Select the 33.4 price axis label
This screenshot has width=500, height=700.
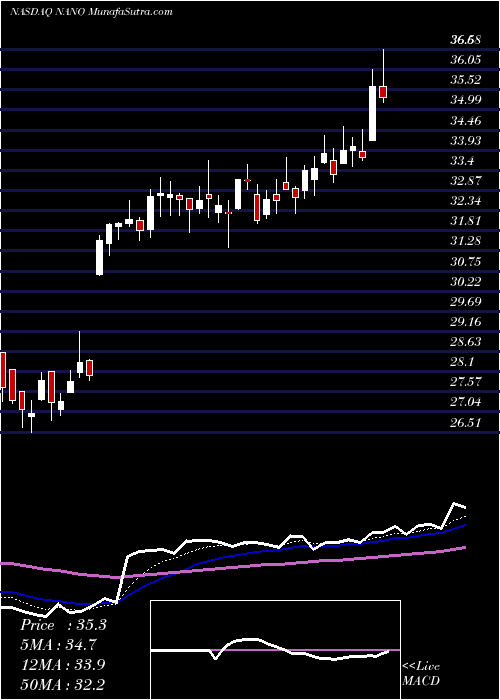tap(462, 161)
